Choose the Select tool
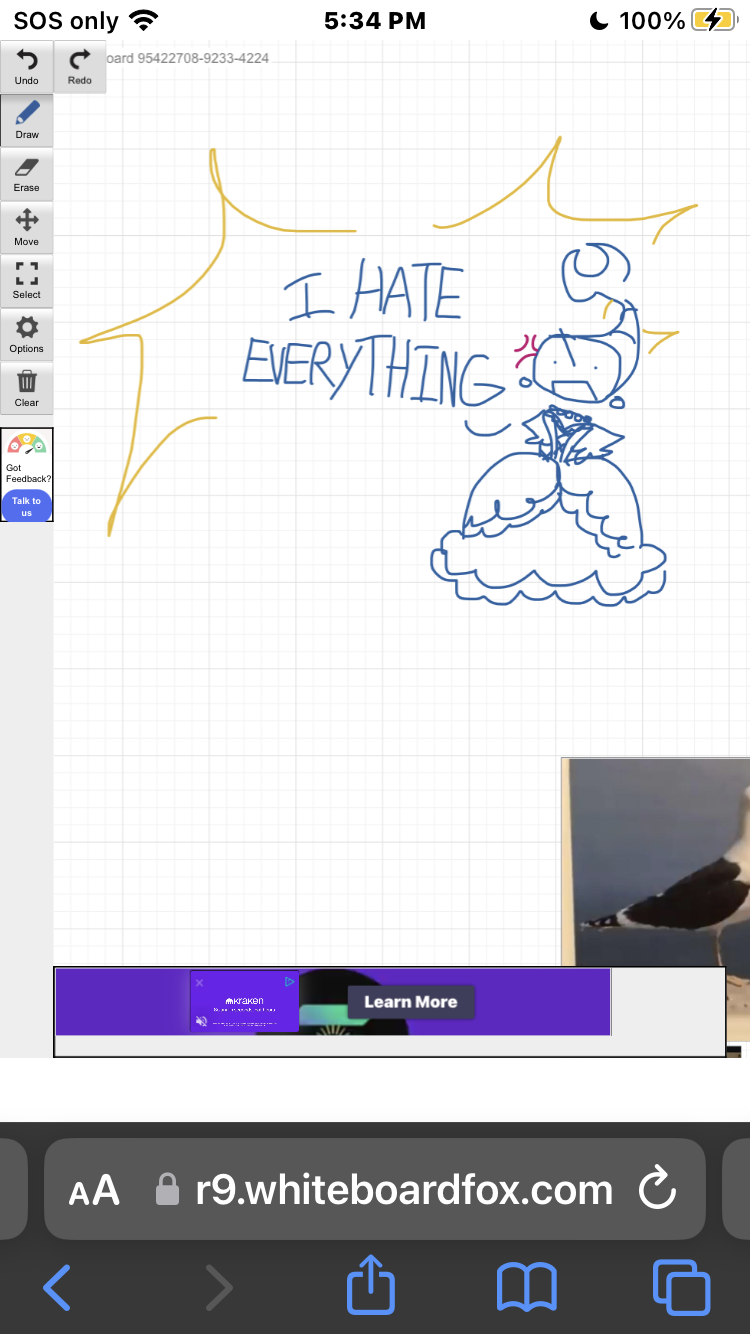Screen dimensions: 750x1334 click(26, 282)
